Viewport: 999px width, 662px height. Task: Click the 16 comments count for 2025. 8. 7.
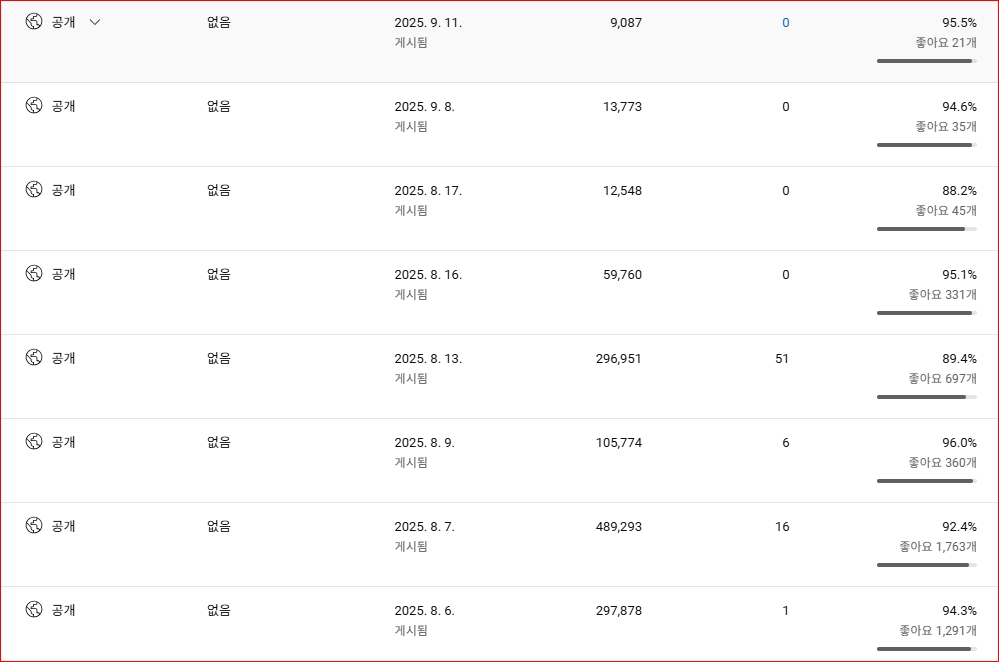[x=782, y=527]
